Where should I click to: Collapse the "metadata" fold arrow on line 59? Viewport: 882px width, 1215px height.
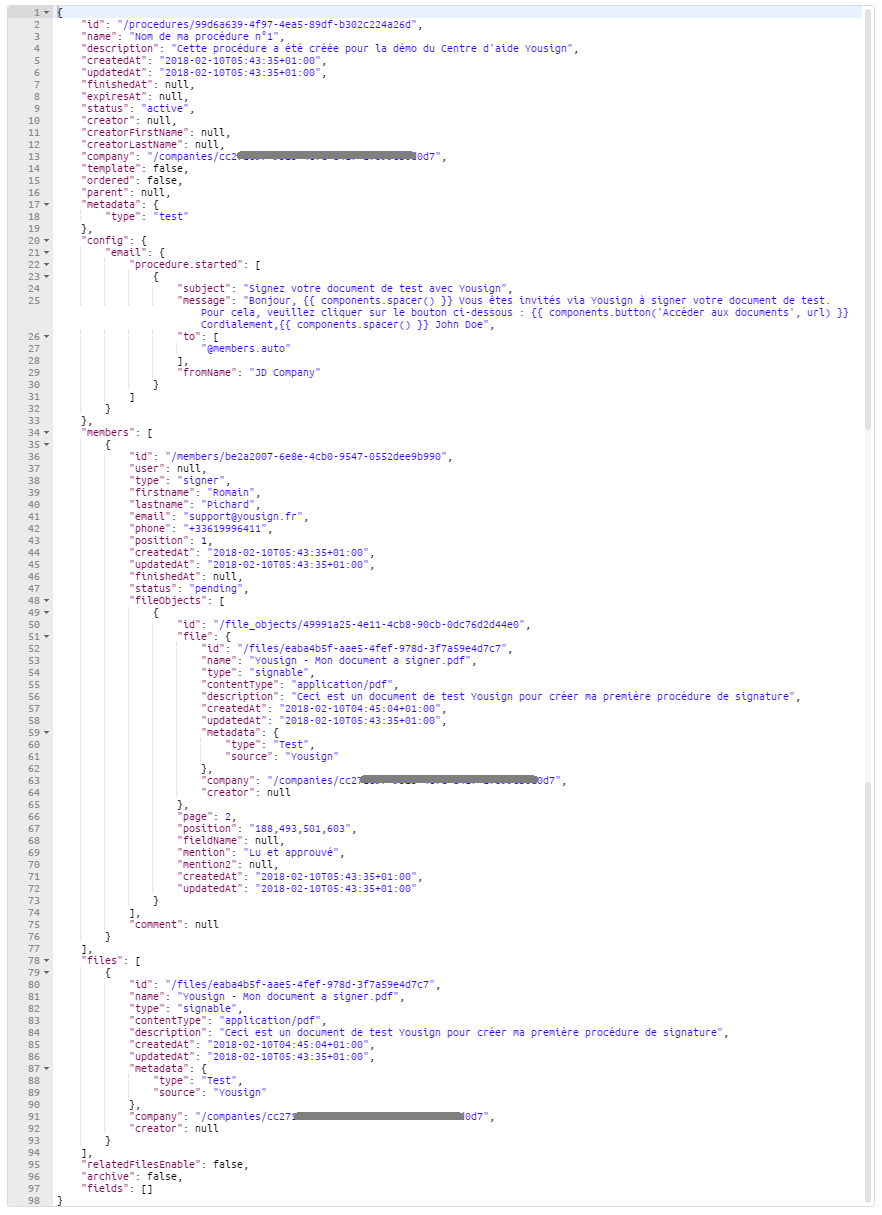[47, 732]
